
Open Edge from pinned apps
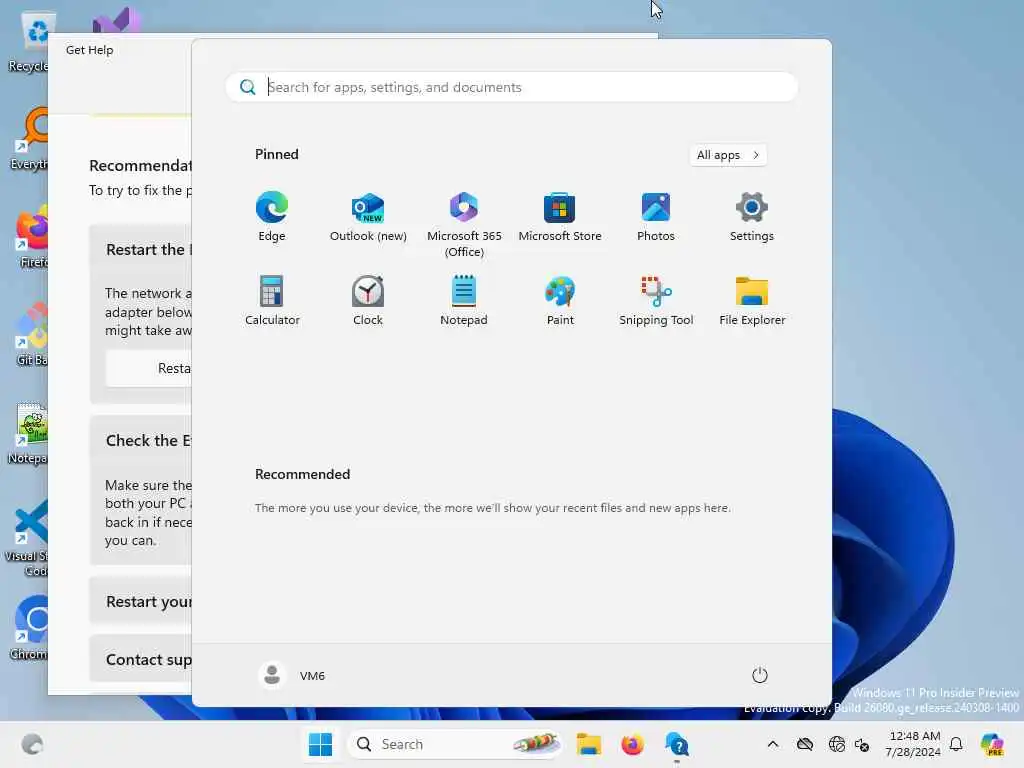(x=272, y=217)
